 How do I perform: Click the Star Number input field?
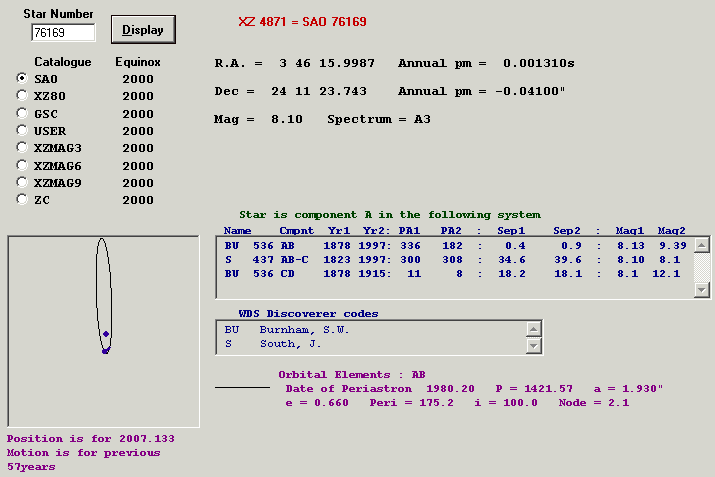[63, 33]
